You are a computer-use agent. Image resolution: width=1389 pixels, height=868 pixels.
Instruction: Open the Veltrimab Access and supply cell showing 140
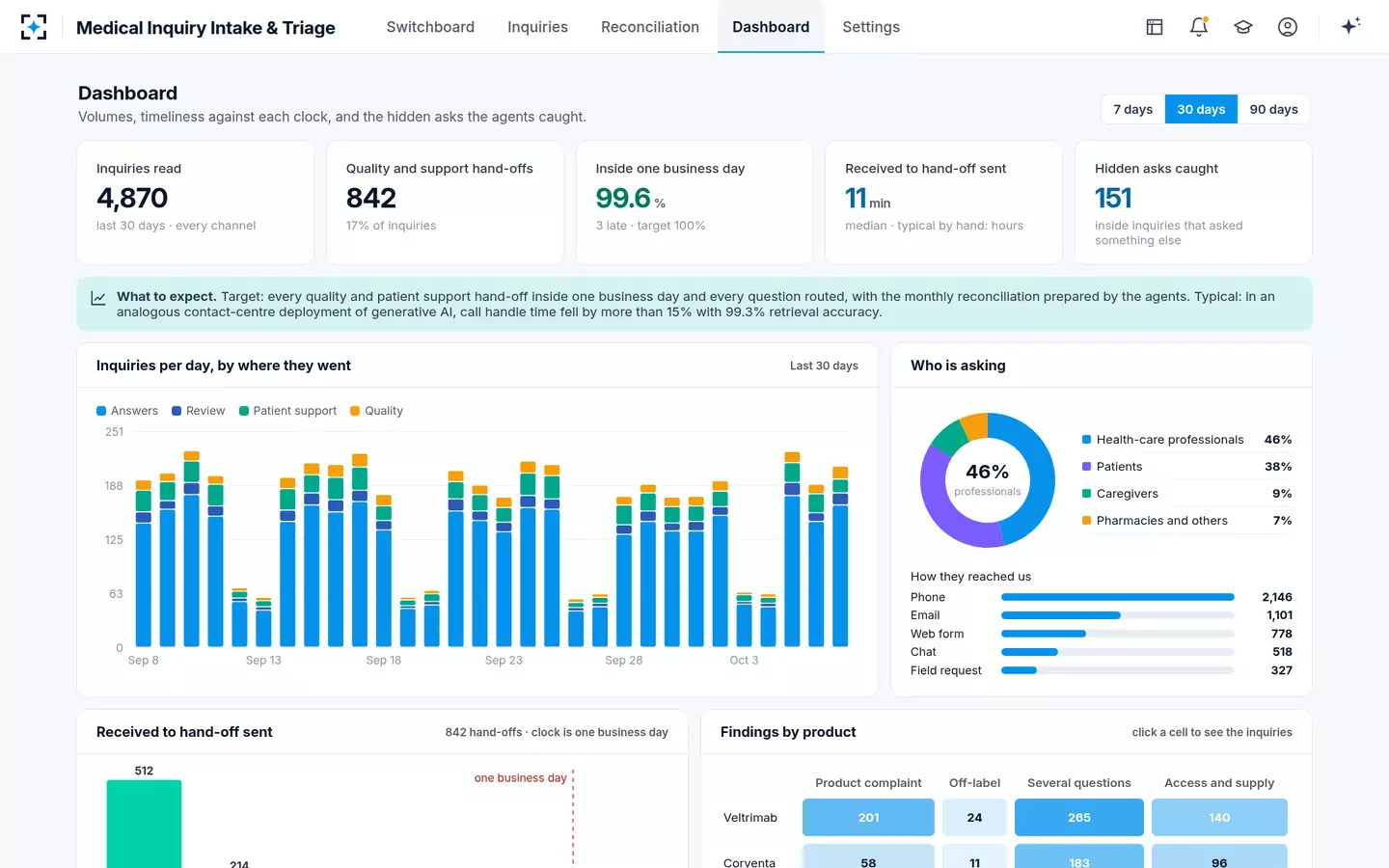(x=1219, y=817)
